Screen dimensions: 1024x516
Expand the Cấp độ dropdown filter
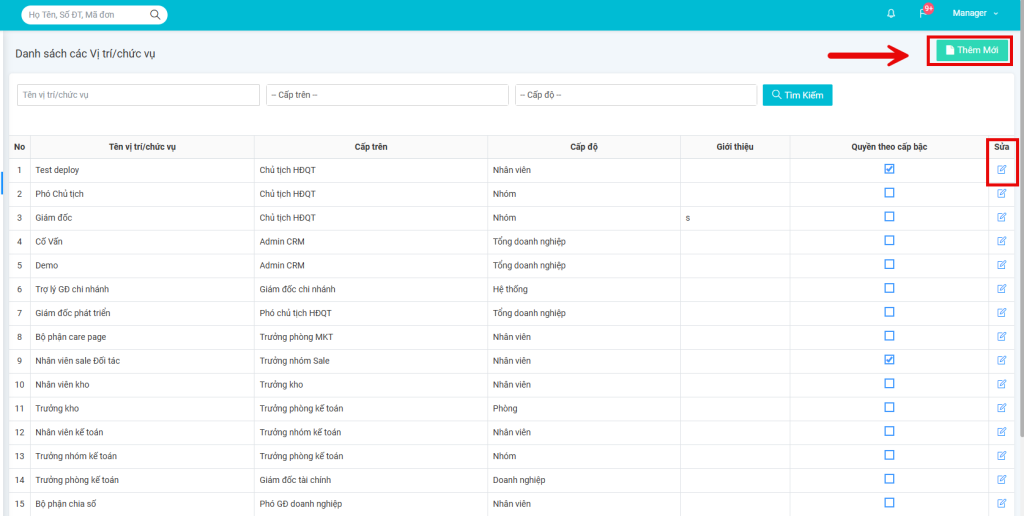point(635,95)
